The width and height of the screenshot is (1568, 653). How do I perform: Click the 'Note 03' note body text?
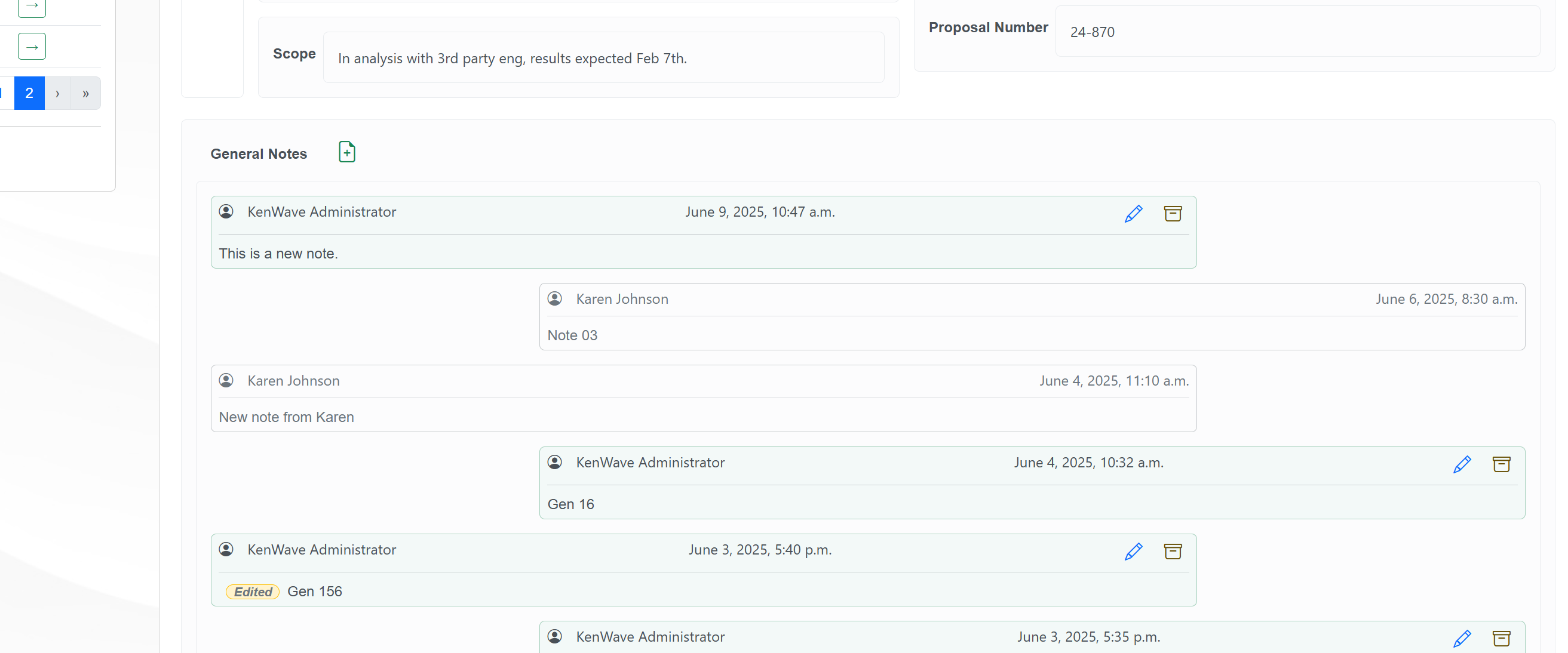click(x=572, y=335)
